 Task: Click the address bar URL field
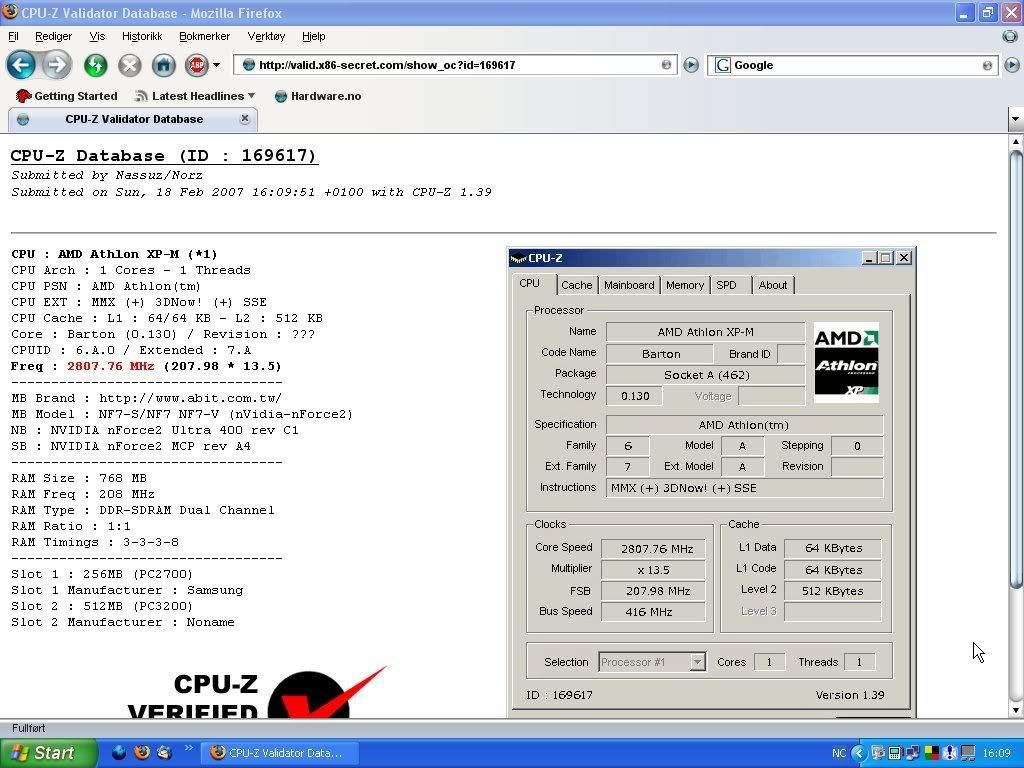(x=455, y=65)
